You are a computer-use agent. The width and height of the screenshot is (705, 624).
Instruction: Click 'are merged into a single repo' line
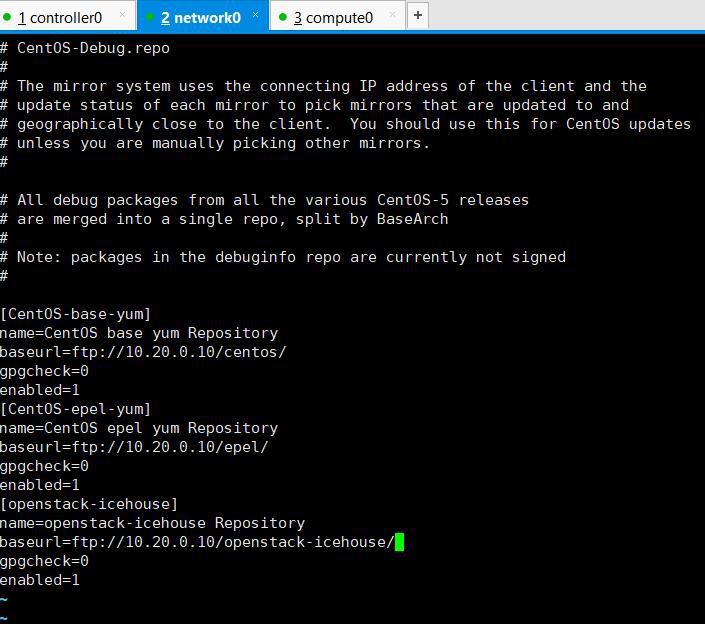click(x=224, y=219)
